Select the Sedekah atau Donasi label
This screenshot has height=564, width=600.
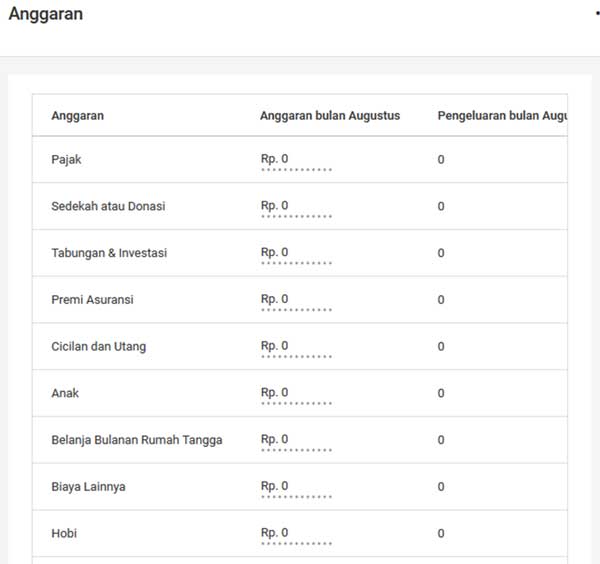click(108, 207)
